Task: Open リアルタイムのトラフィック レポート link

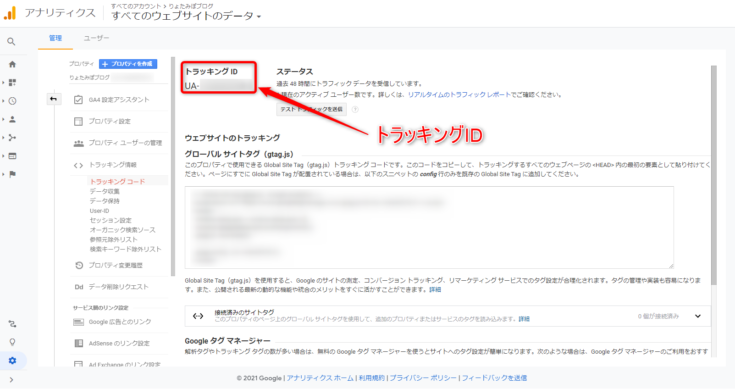Action: [459, 95]
